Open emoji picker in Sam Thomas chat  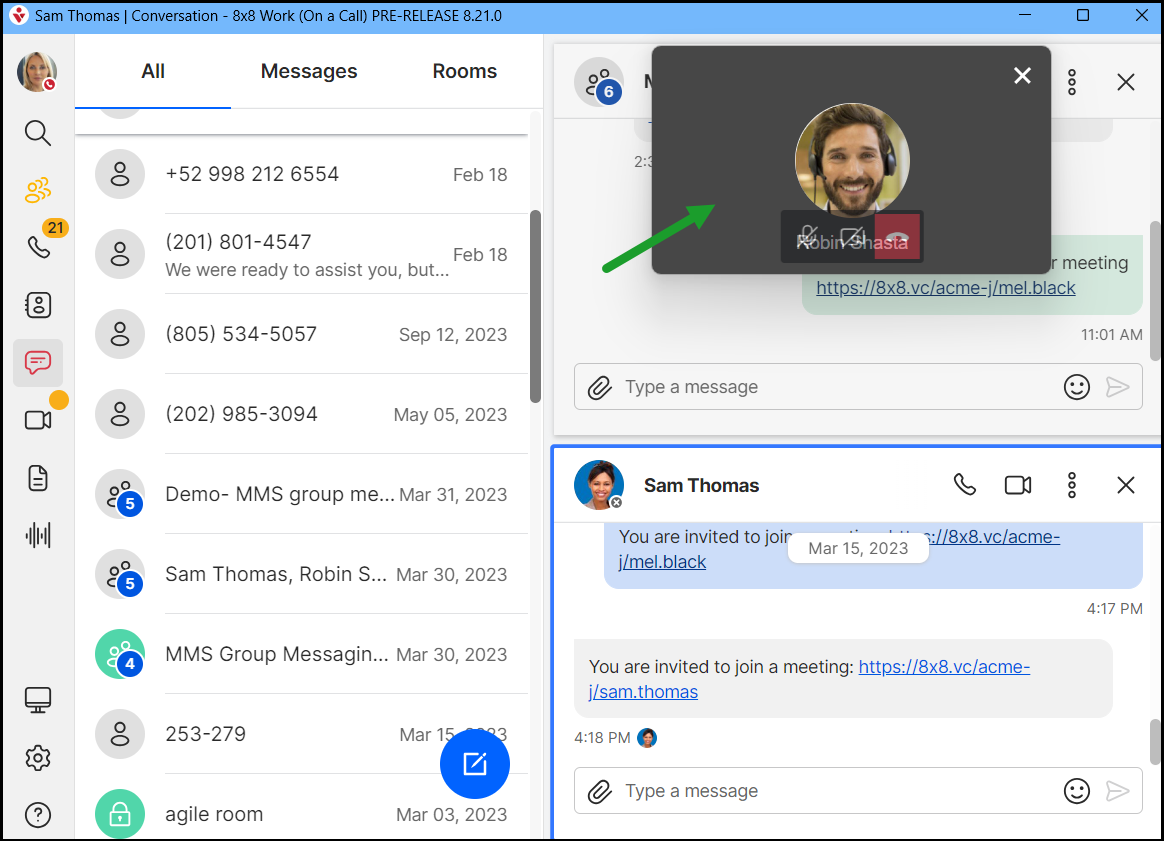pyautogui.click(x=1076, y=791)
